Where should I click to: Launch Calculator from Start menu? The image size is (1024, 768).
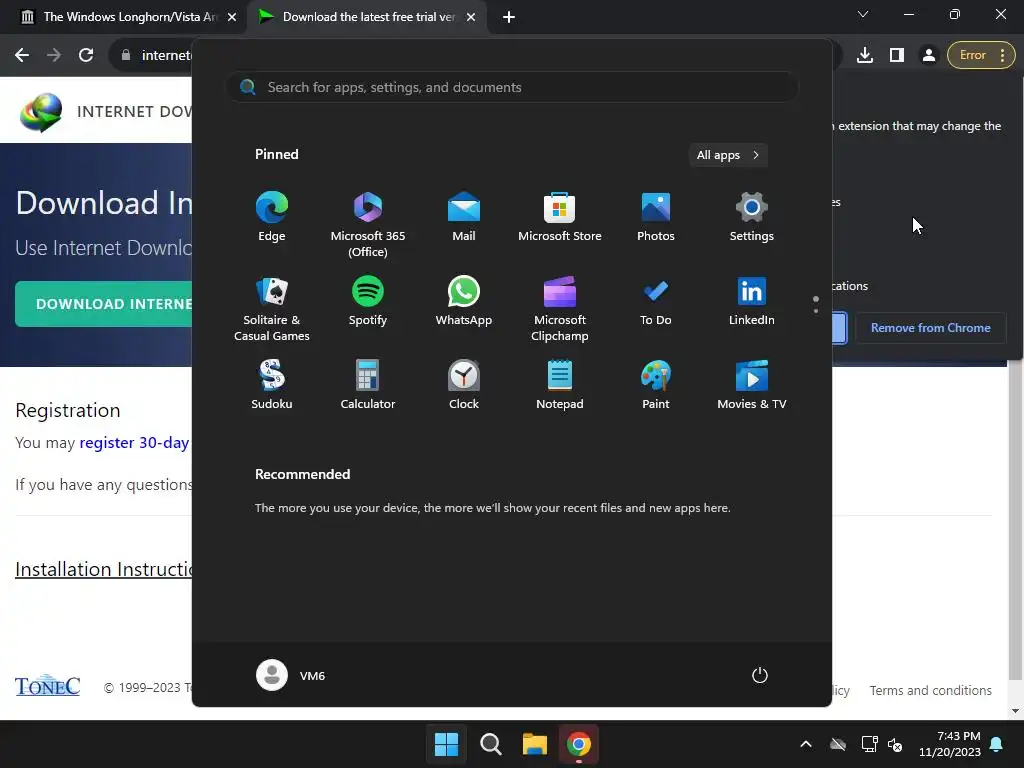[368, 385]
